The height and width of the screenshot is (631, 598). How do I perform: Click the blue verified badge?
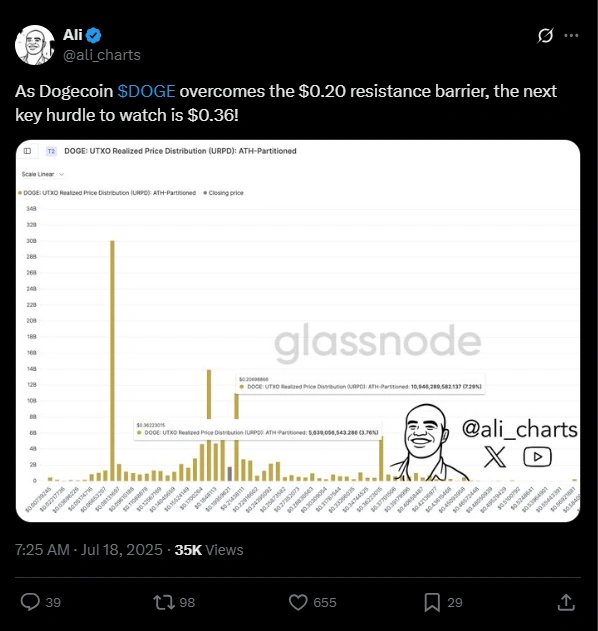[x=94, y=35]
